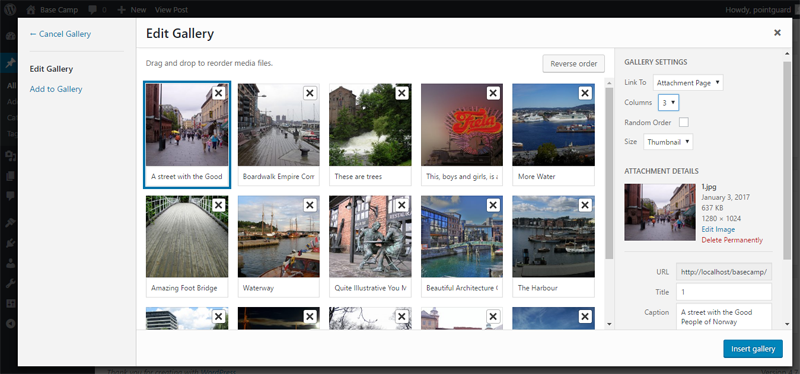Click the Reverse order button
The width and height of the screenshot is (800, 374).
tap(573, 64)
